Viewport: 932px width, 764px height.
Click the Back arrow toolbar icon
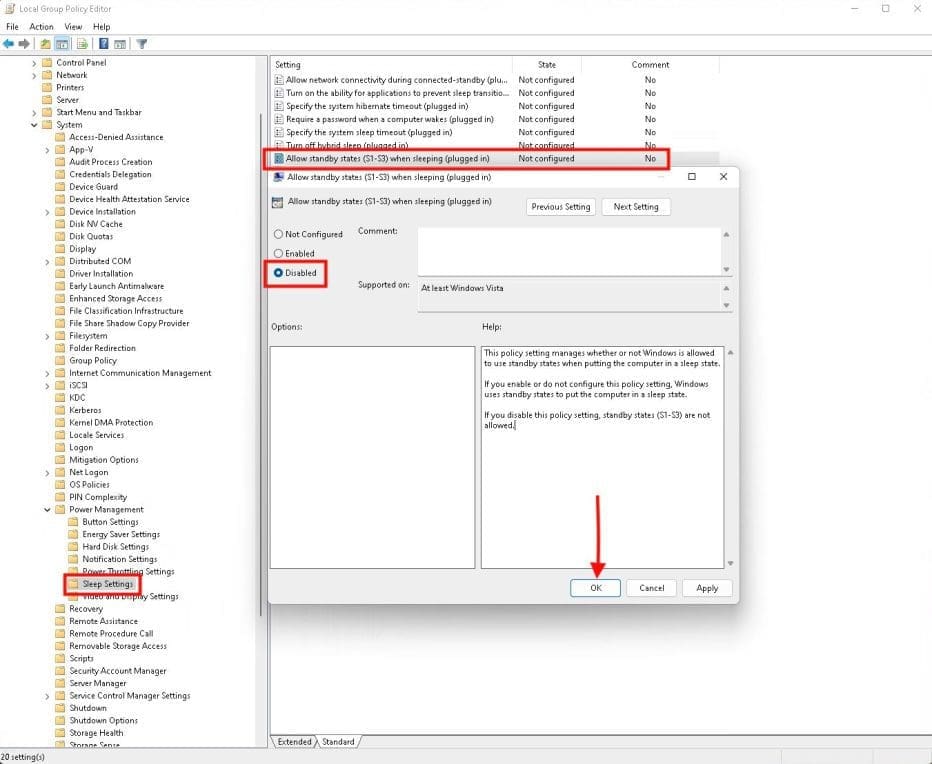(8, 44)
